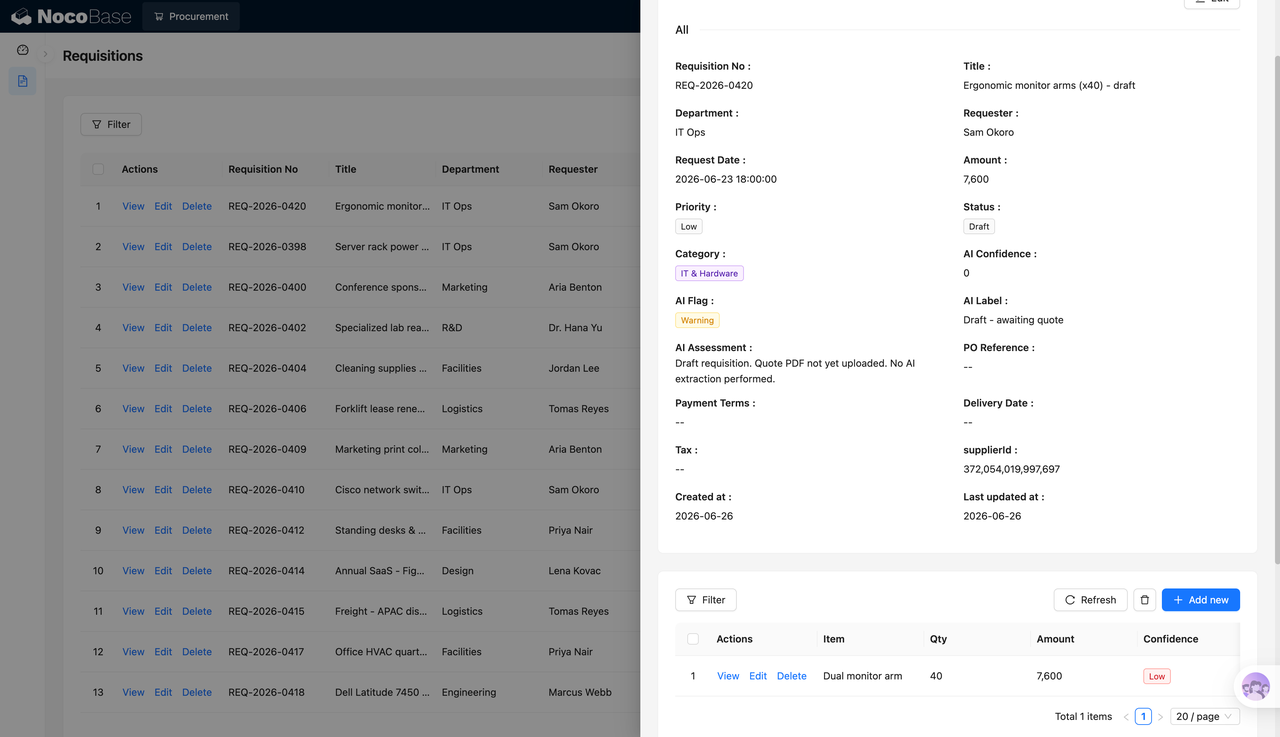Click the drawer vertical scrollbar
The width and height of the screenshot is (1280, 737).
pyautogui.click(x=1276, y=310)
